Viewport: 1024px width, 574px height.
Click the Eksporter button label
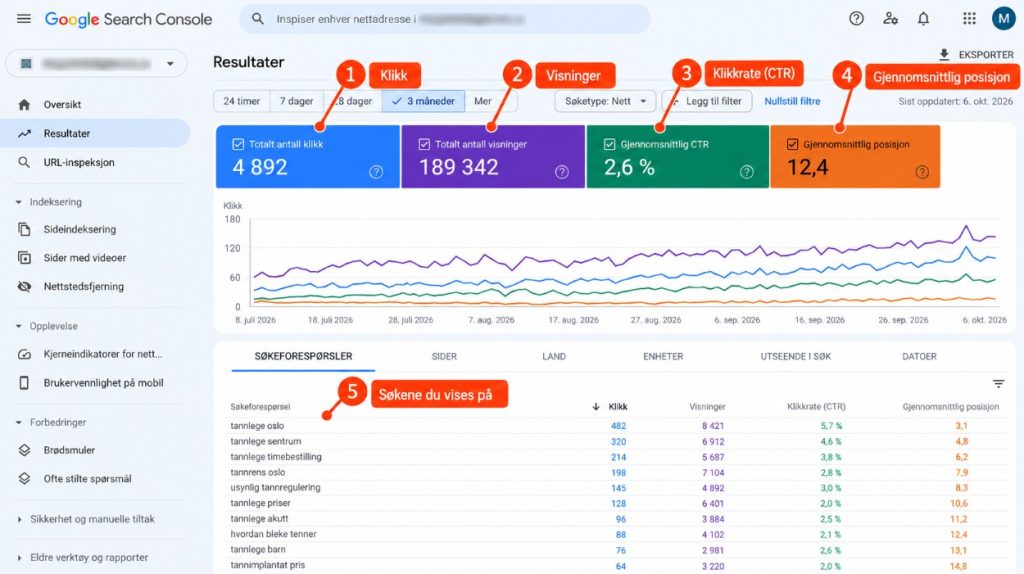click(986, 55)
